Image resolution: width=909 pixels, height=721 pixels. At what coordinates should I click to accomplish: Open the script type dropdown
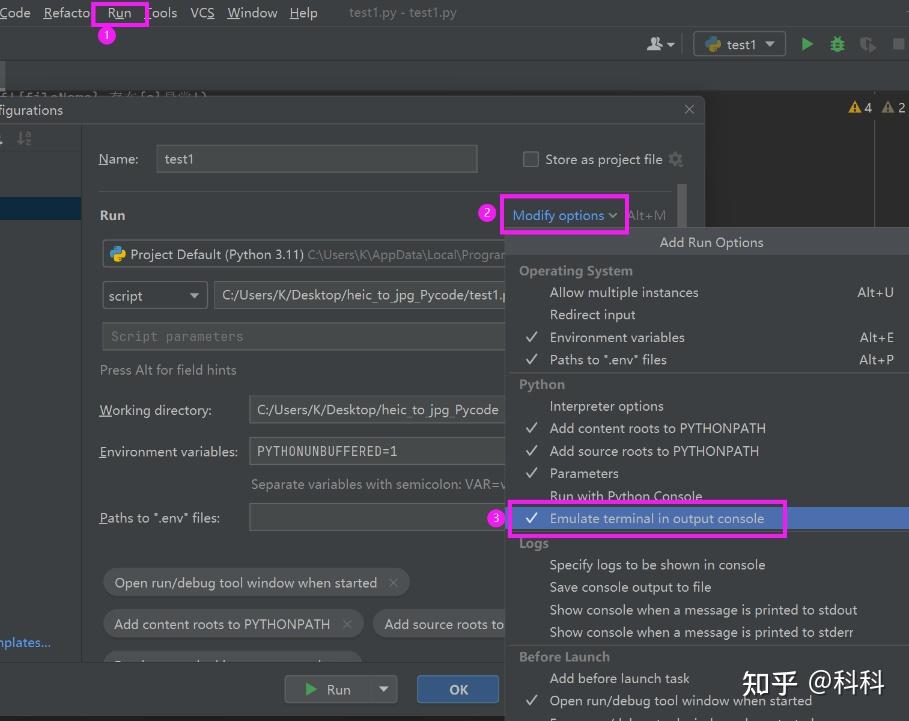click(x=154, y=295)
